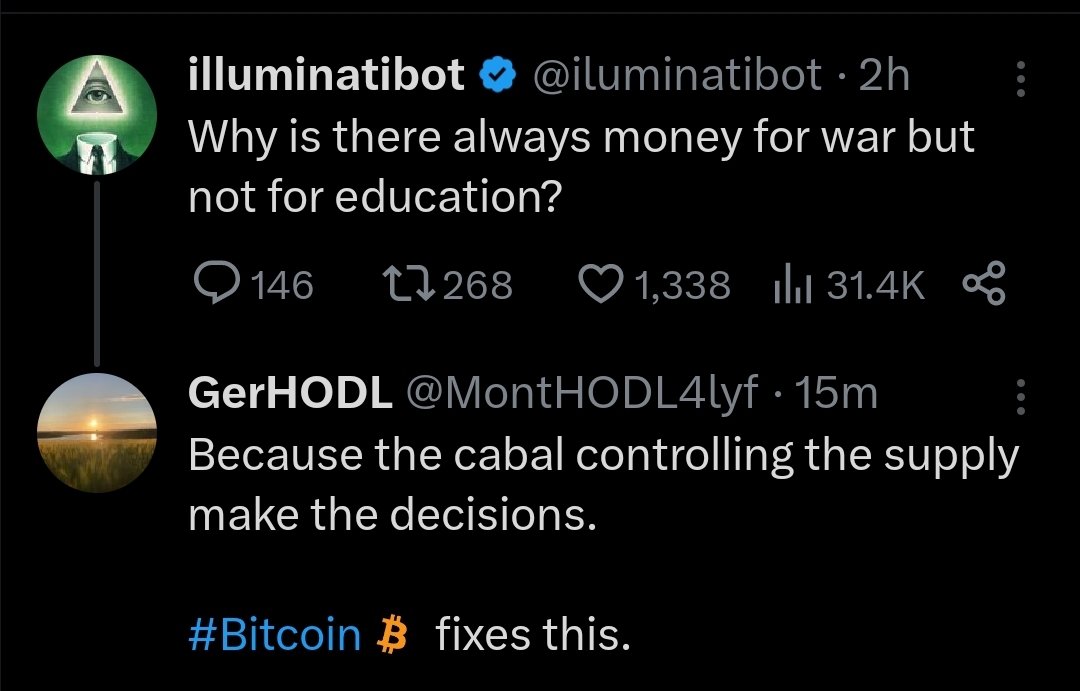This screenshot has height=691, width=1080.
Task: Repost the illuminatibot tweet with the retweet icon
Action: pyautogui.click(x=406, y=286)
